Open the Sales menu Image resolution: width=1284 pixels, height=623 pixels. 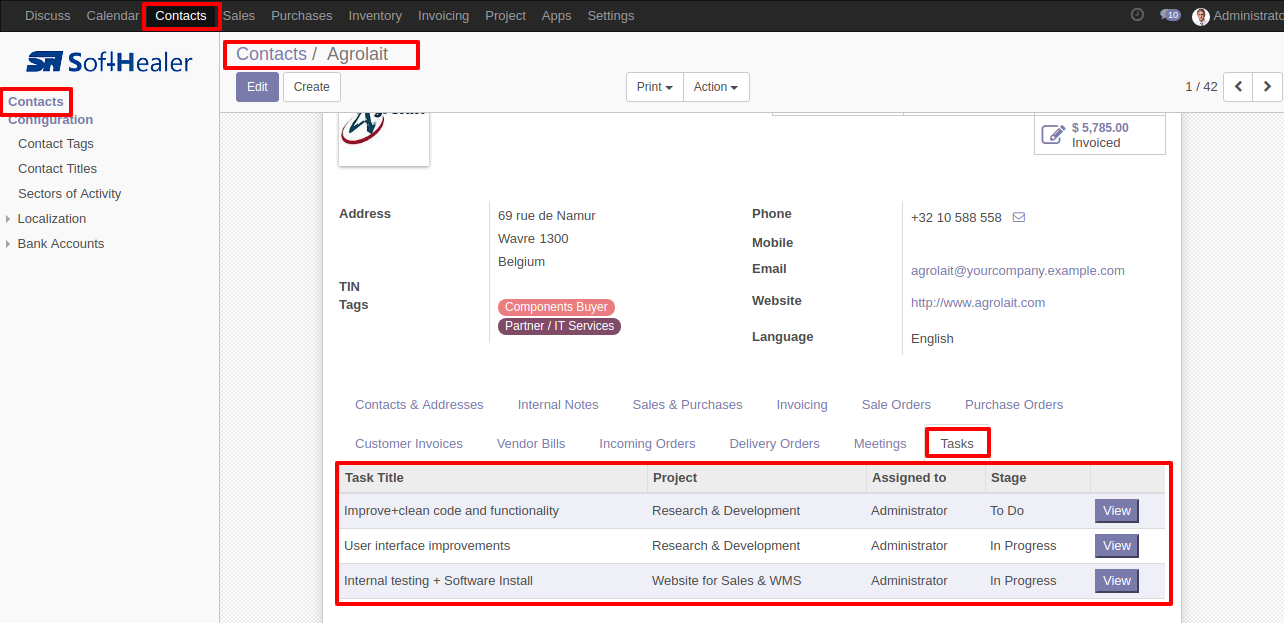(x=239, y=15)
